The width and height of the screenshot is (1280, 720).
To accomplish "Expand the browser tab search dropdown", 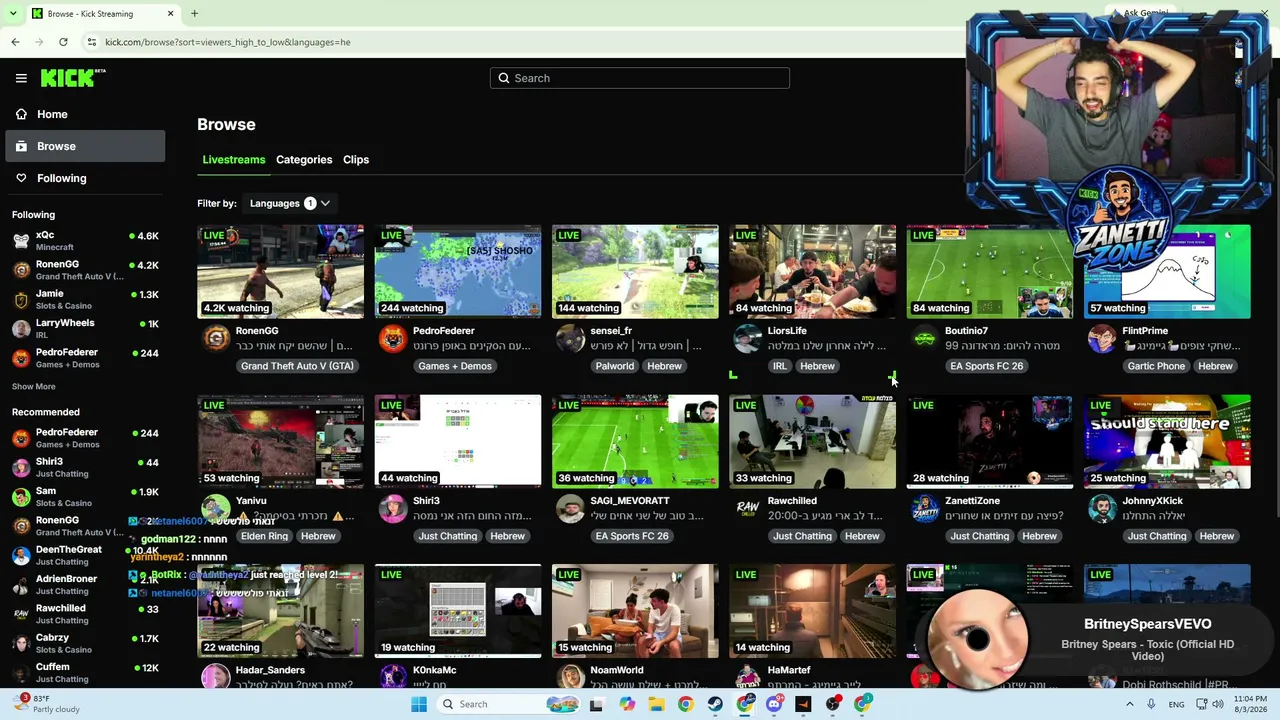I will point(14,14).
